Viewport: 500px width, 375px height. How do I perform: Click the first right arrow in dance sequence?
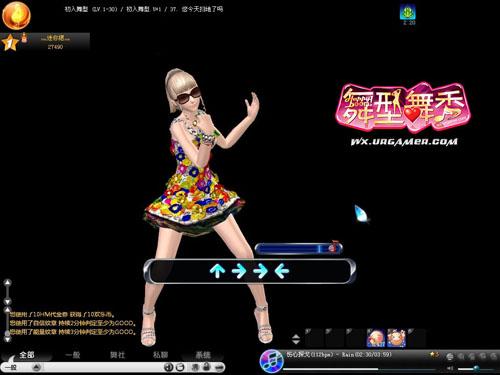[x=239, y=271]
